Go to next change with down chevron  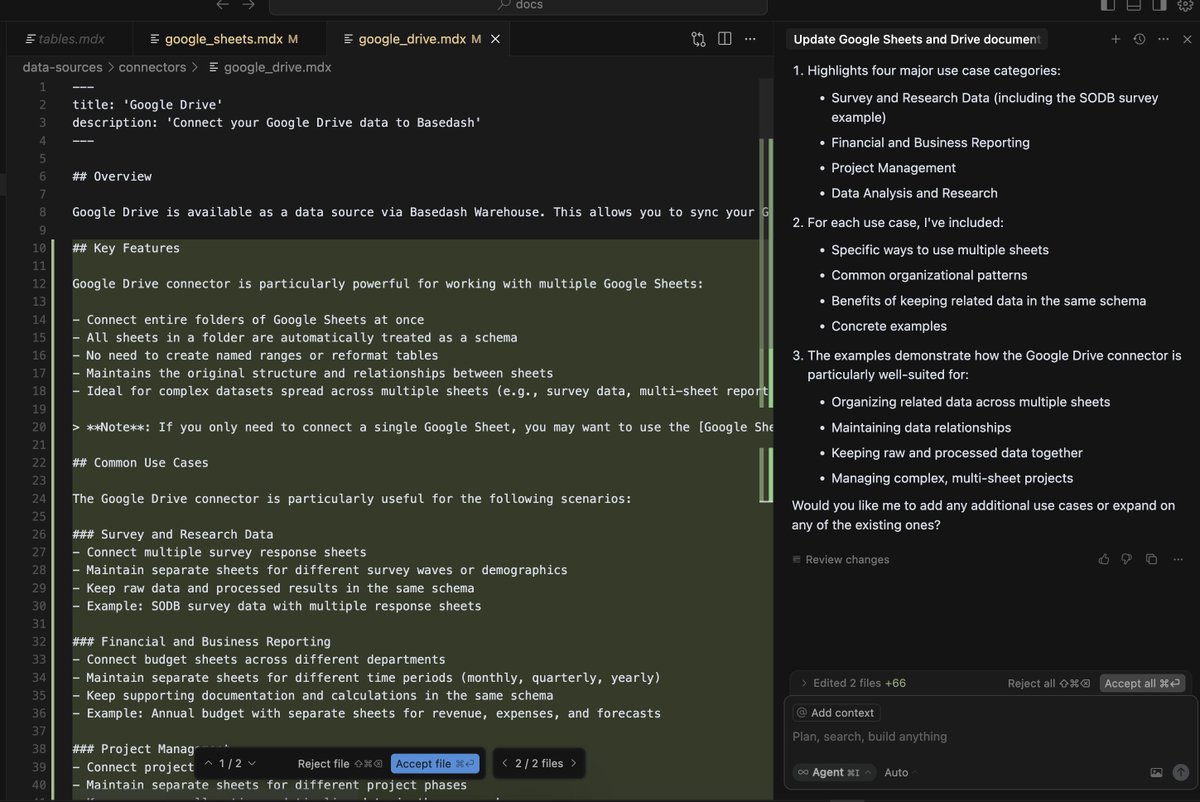(252, 763)
